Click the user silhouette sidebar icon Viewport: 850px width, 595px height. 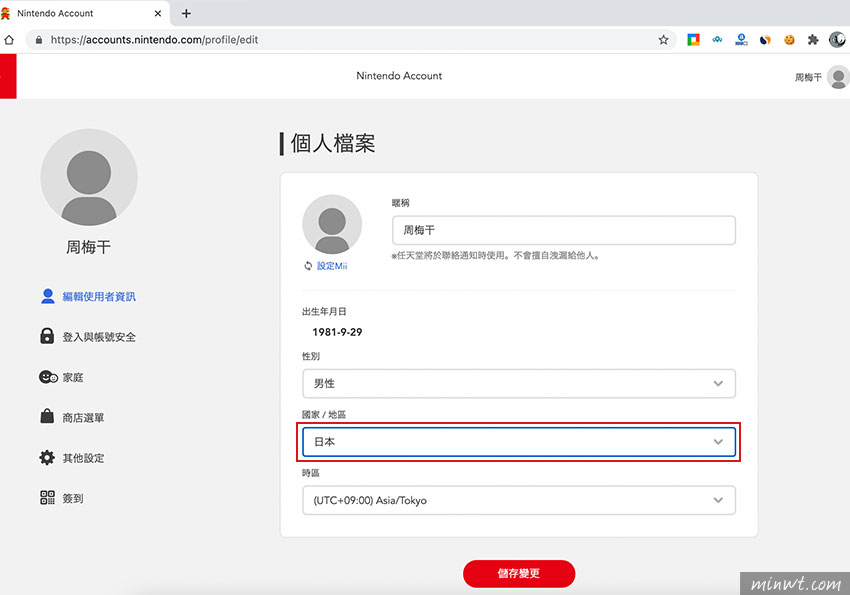click(48, 296)
